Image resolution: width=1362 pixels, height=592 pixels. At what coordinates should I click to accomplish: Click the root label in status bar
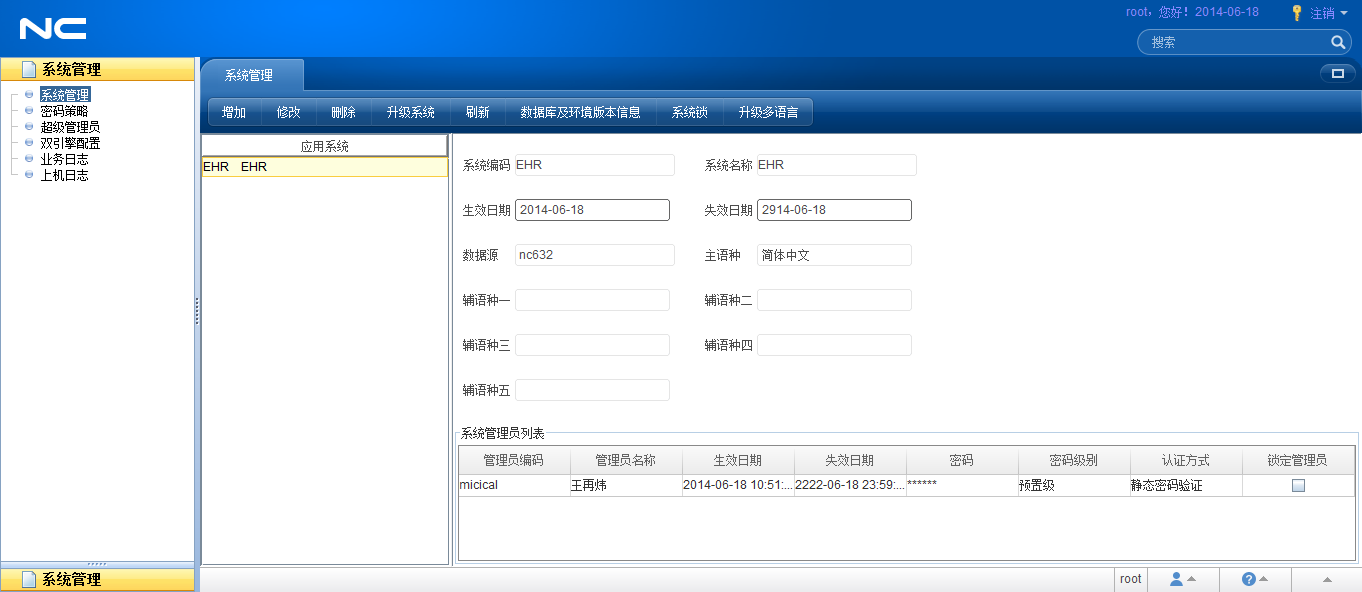[1131, 579]
